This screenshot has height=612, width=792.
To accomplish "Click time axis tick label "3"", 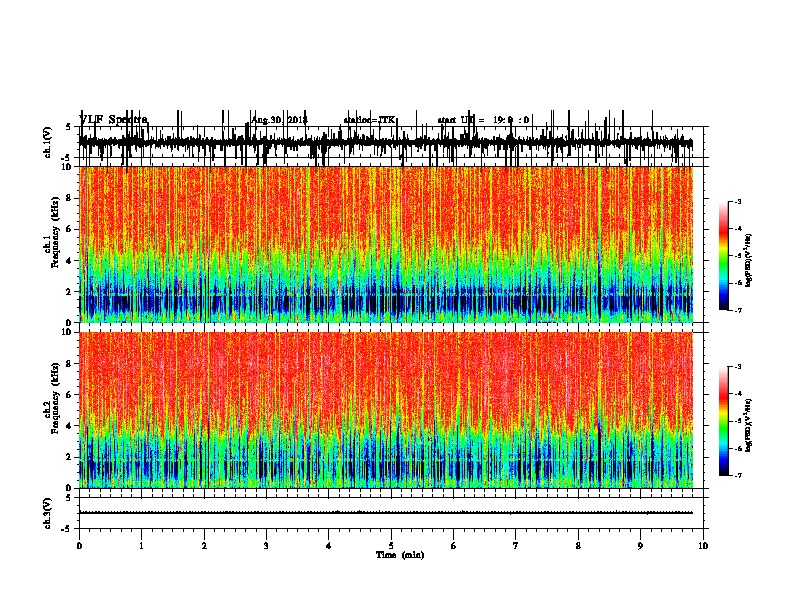I will (x=266, y=545).
